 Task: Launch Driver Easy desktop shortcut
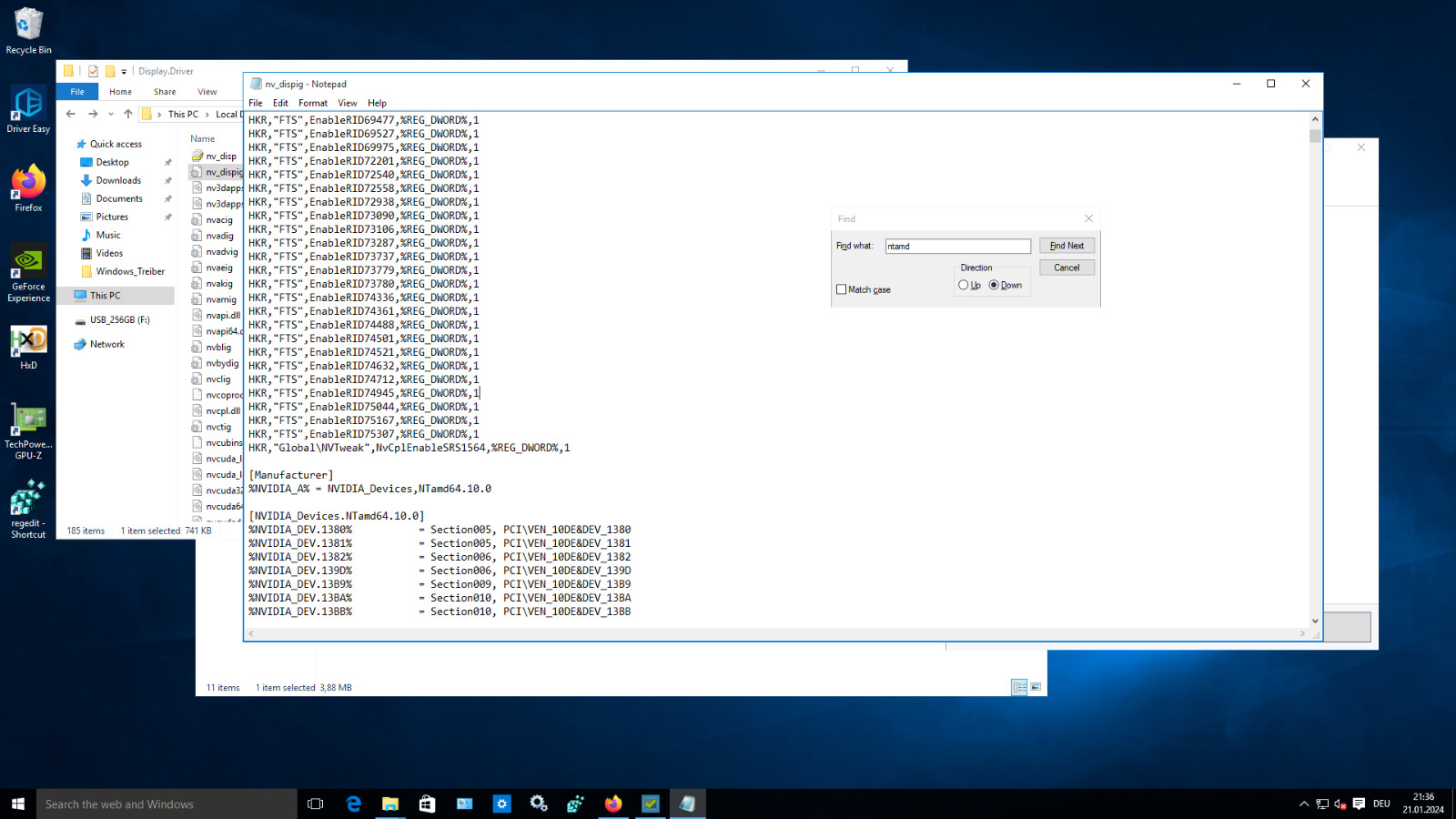[28, 109]
